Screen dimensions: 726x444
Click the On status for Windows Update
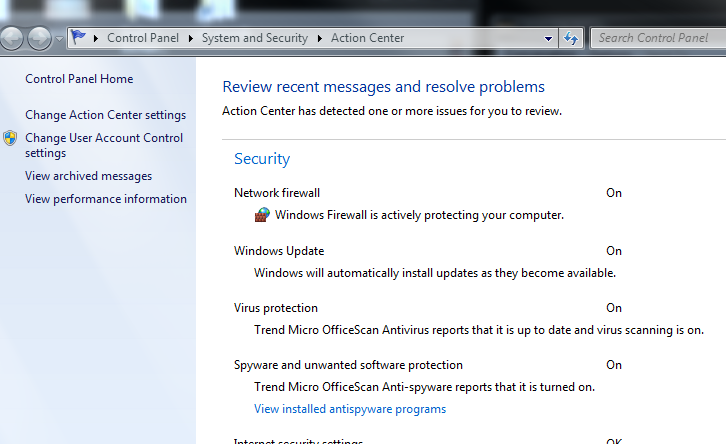tap(614, 251)
